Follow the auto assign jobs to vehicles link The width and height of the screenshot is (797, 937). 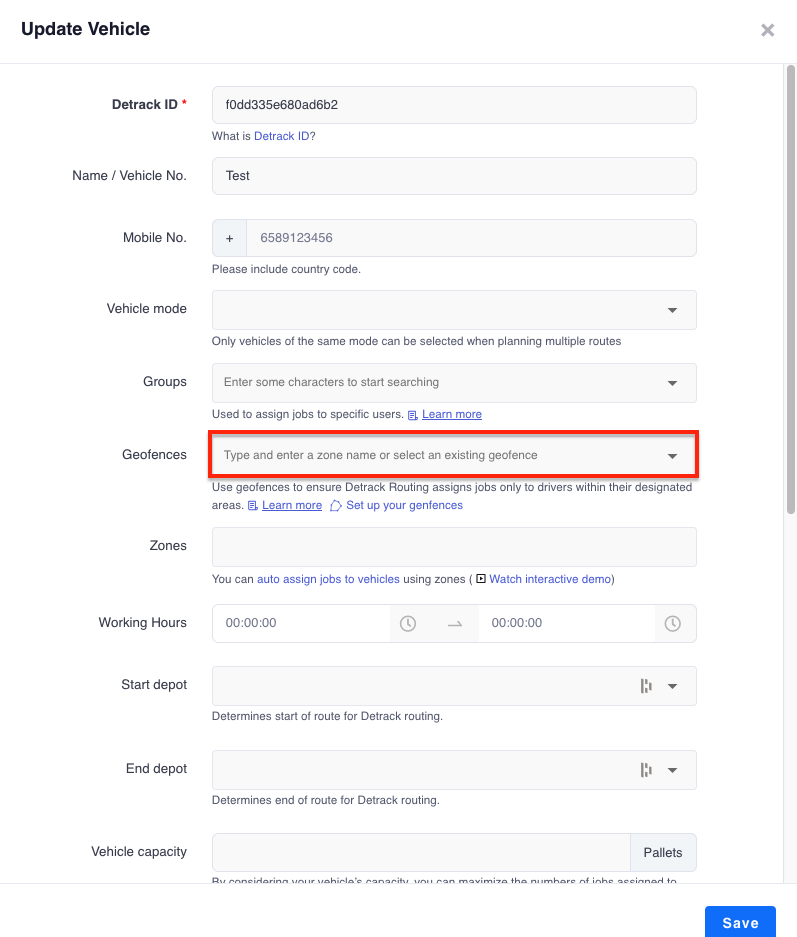(328, 579)
